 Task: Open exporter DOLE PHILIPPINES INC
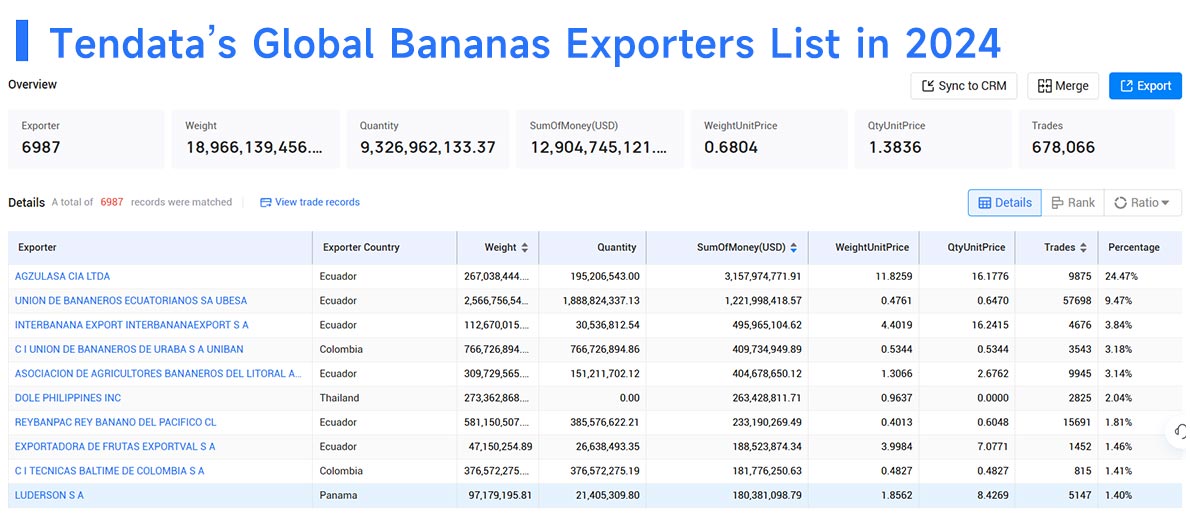tap(68, 398)
